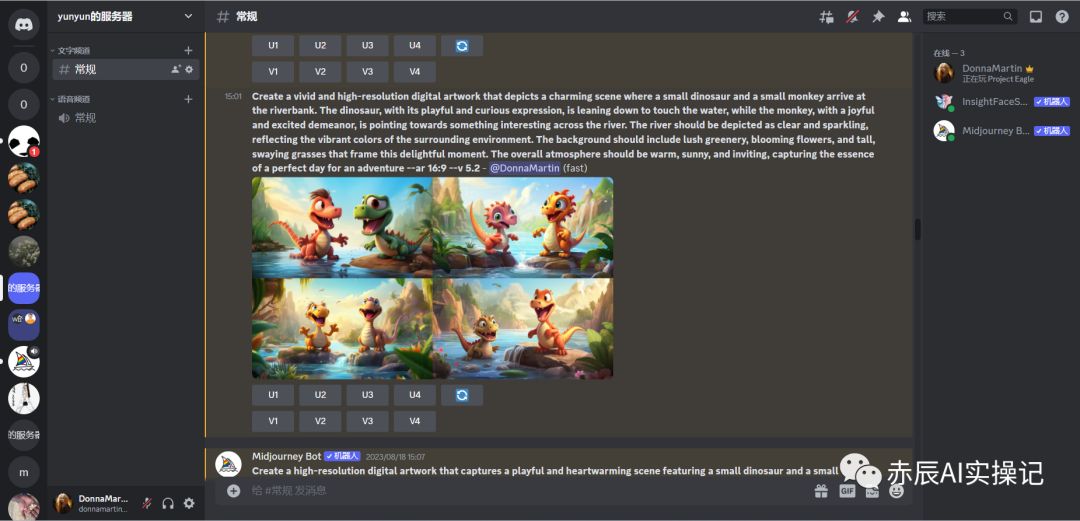Collapse the 语音频道 category
Screen dimensions: 1080x521
point(75,99)
